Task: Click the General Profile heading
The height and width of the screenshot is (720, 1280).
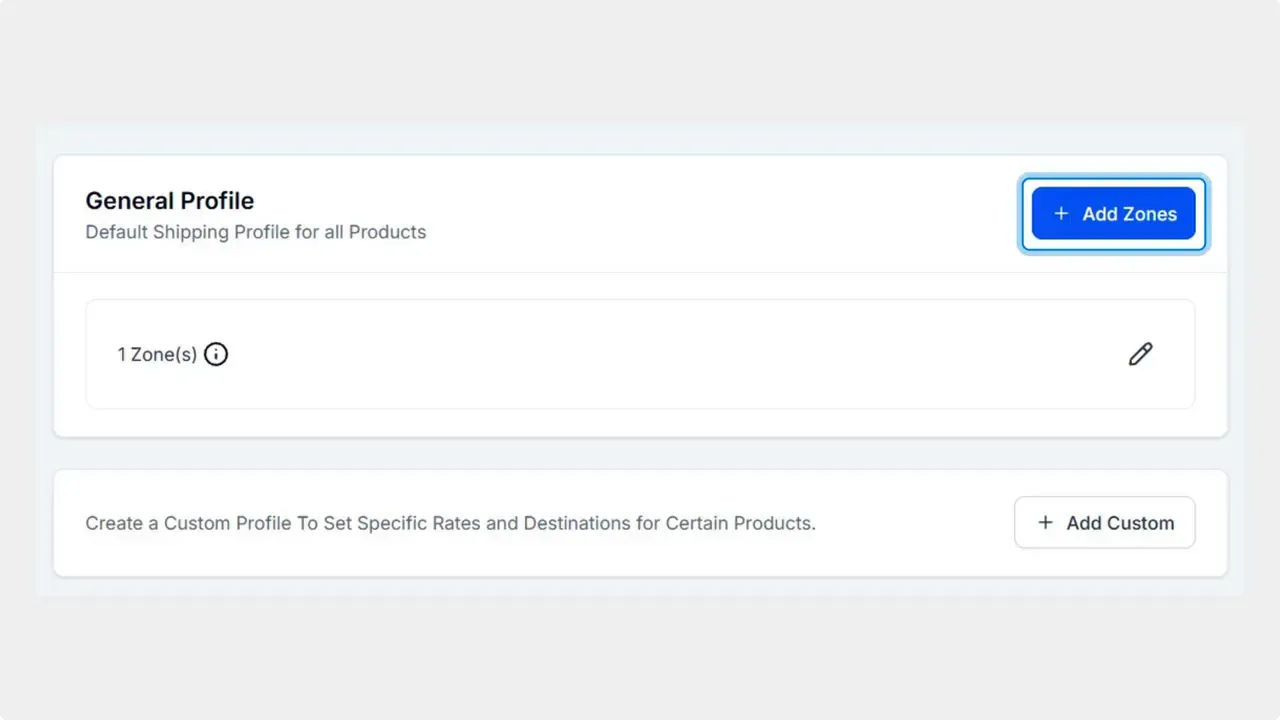Action: [169, 200]
